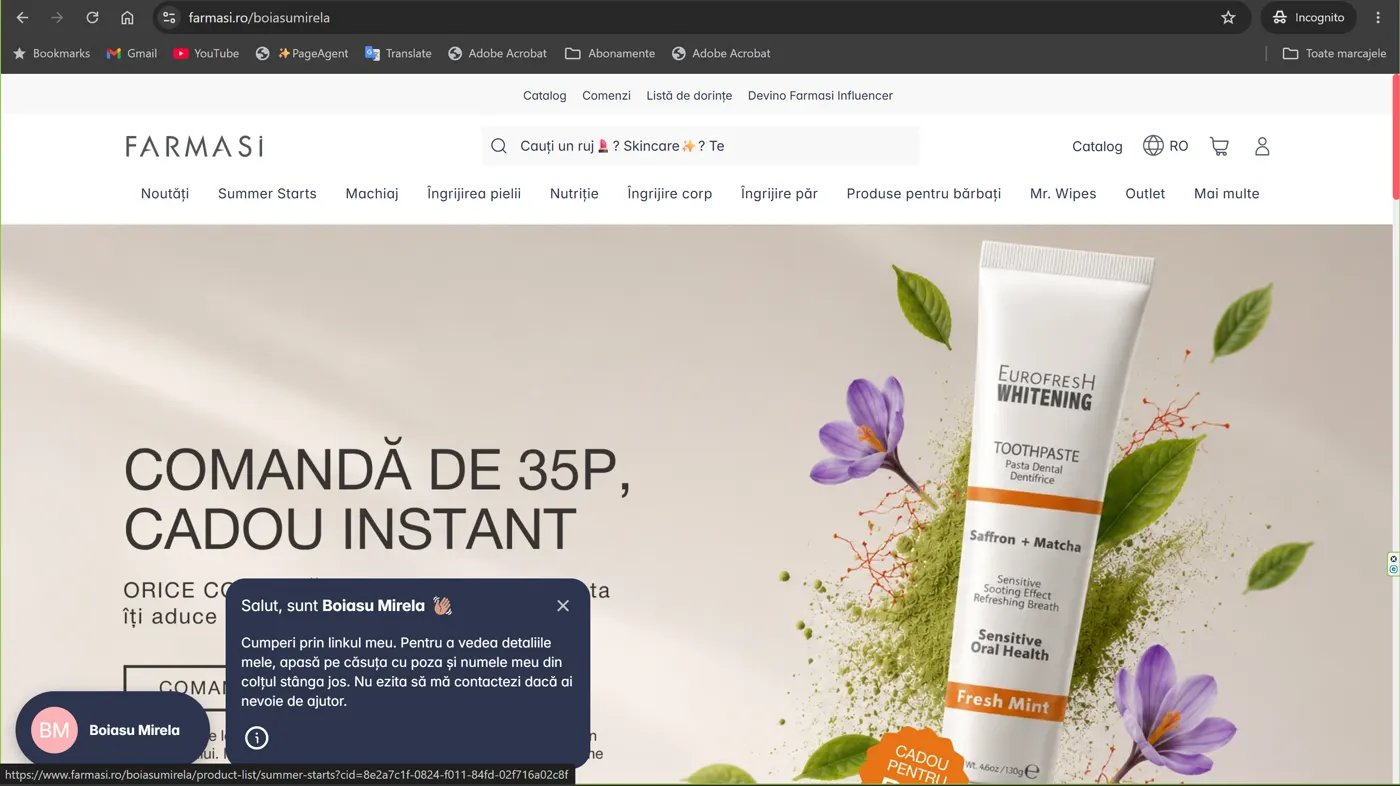
Task: Expand the Toate marcajele folder
Action: [1334, 53]
